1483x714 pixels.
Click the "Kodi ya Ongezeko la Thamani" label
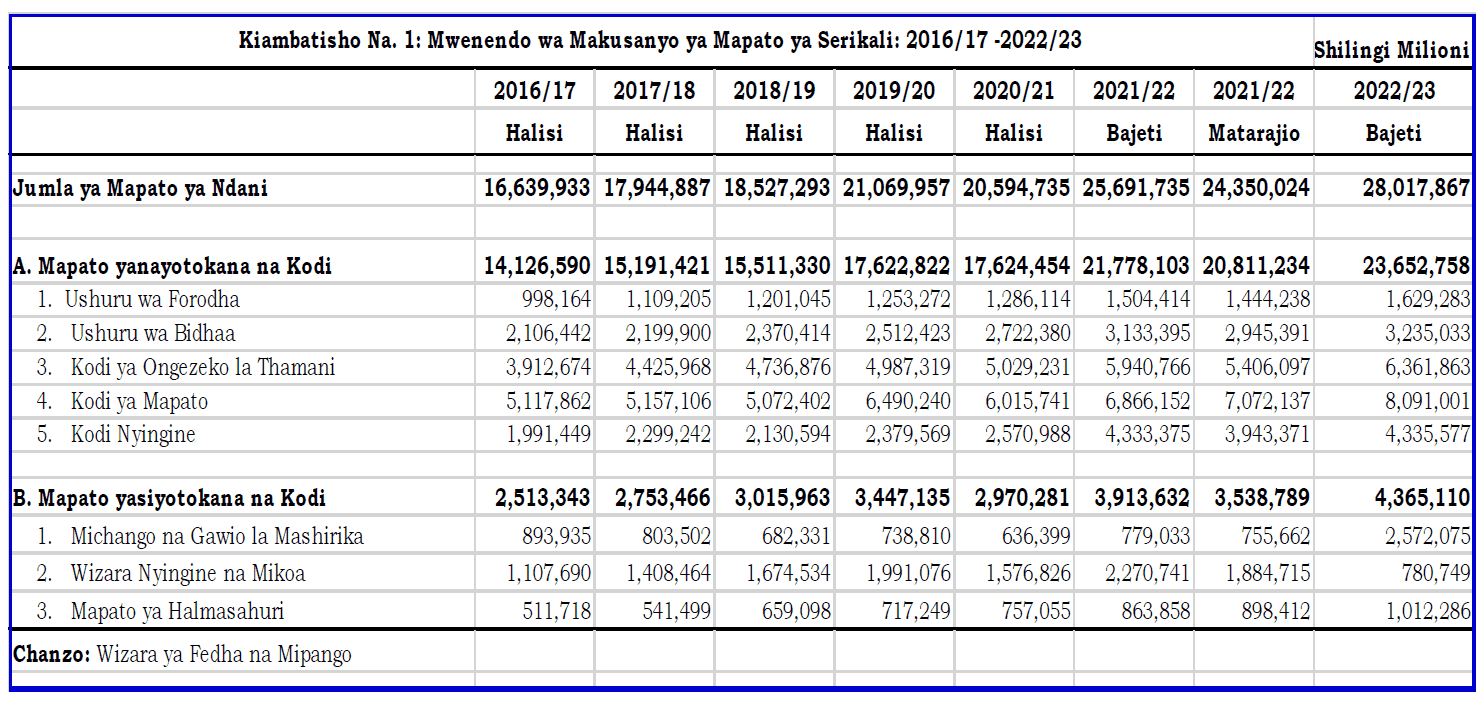pyautogui.click(x=203, y=367)
